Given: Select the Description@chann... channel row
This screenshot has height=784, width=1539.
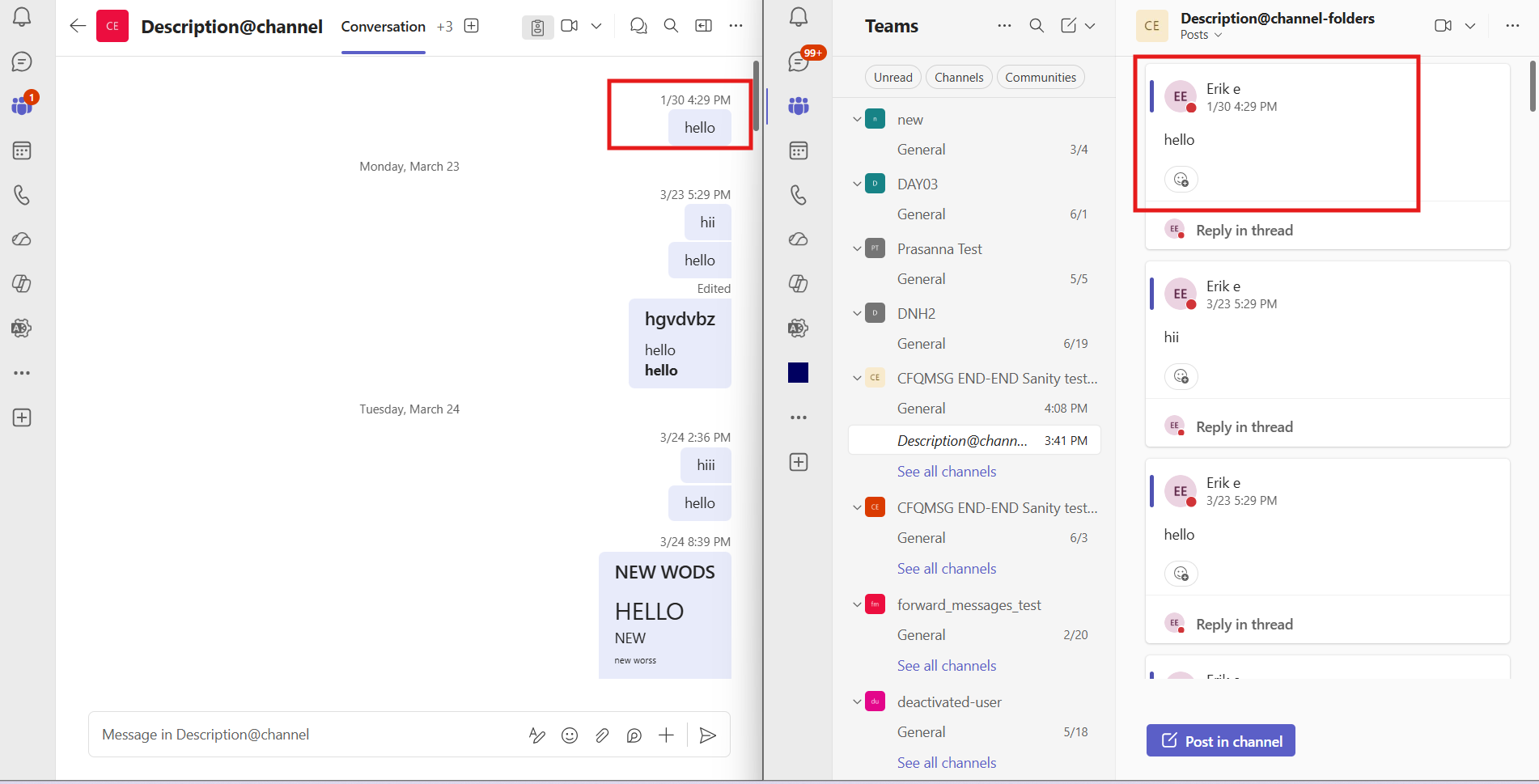Looking at the screenshot, I should point(974,441).
